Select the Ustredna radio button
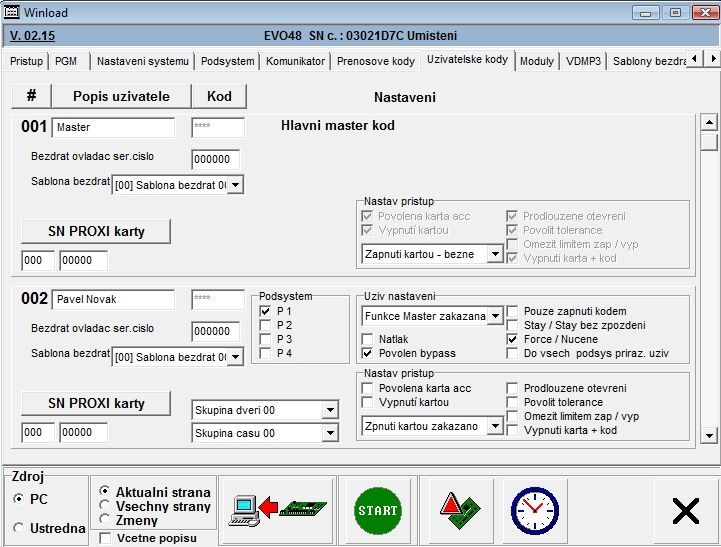Viewport: 721px width, 547px height. (19, 528)
